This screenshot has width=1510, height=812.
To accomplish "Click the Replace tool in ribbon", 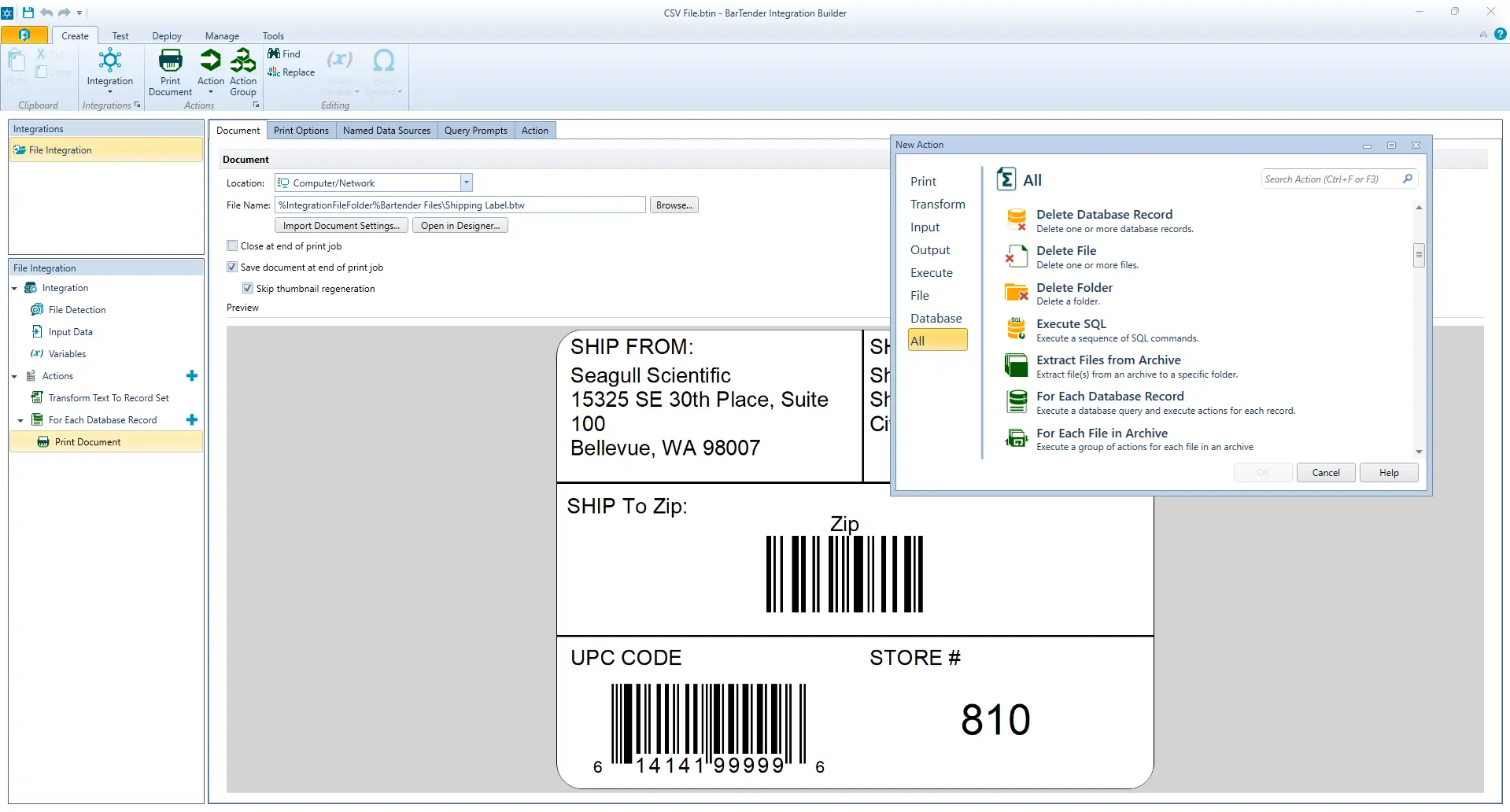I will [x=291, y=72].
